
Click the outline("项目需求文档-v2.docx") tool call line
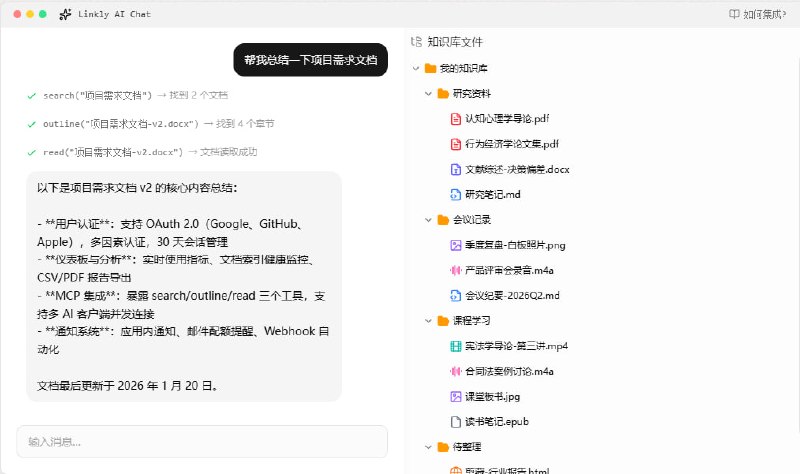coord(159,123)
